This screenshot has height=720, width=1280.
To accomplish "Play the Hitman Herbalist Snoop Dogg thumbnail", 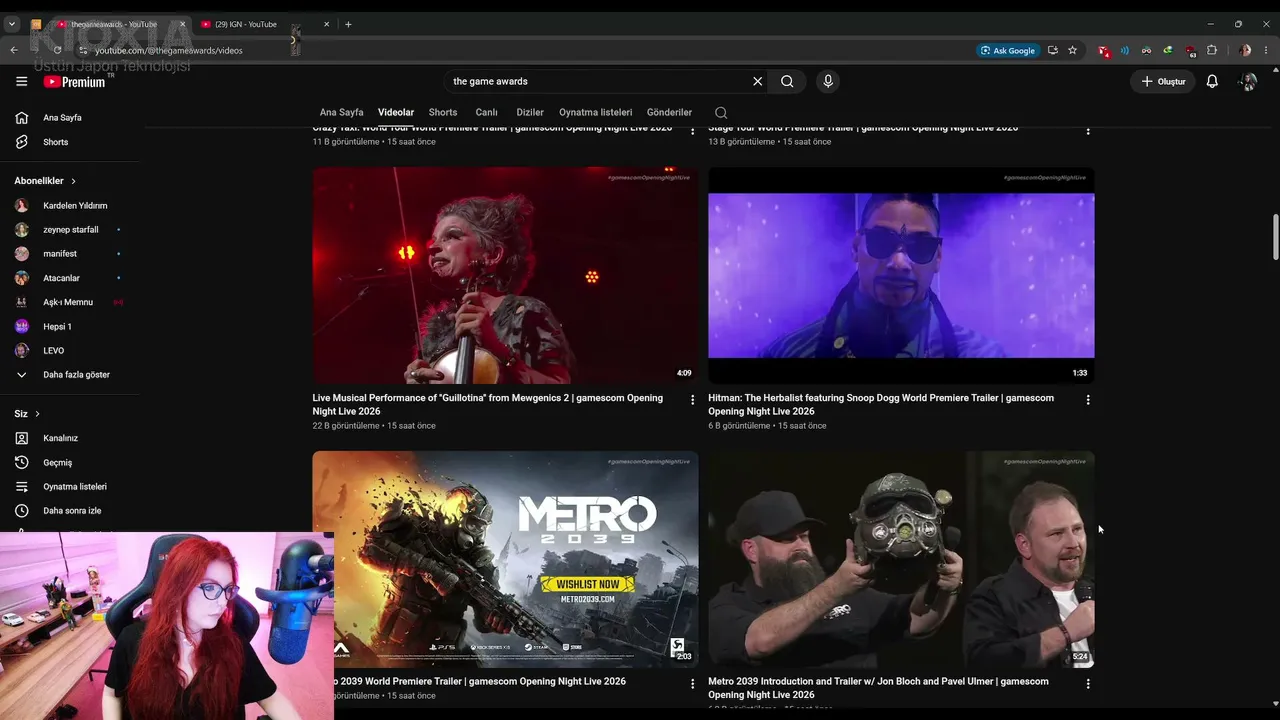I will click(901, 275).
